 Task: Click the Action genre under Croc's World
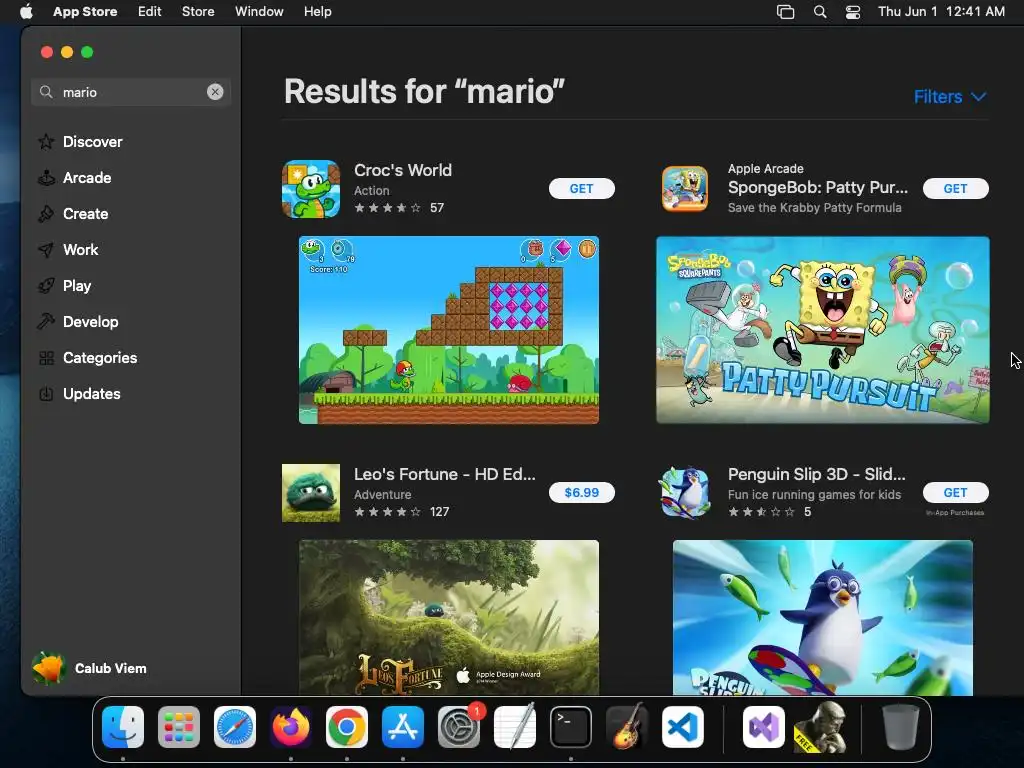(372, 191)
